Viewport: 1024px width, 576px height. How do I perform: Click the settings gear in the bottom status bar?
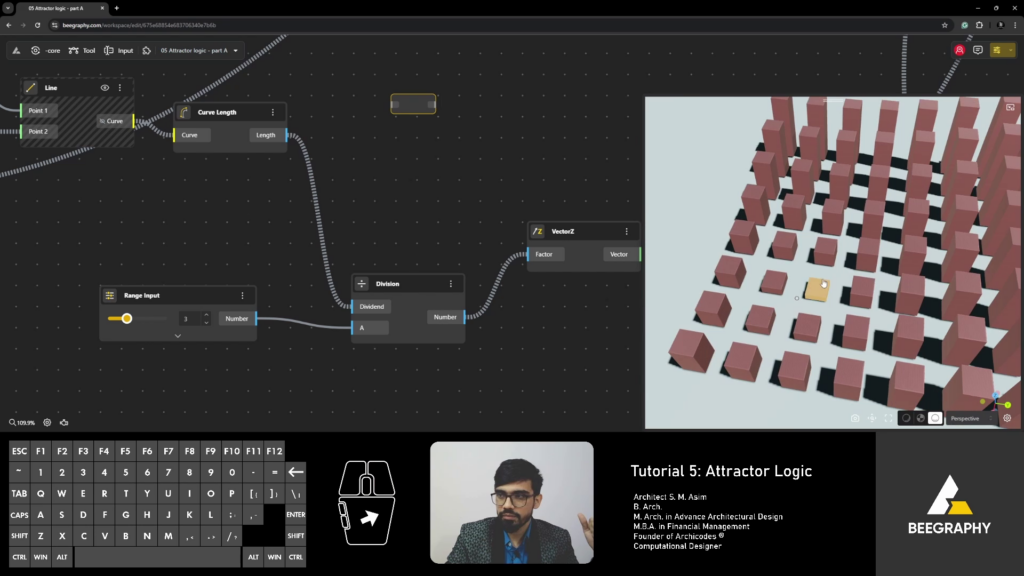click(x=46, y=422)
